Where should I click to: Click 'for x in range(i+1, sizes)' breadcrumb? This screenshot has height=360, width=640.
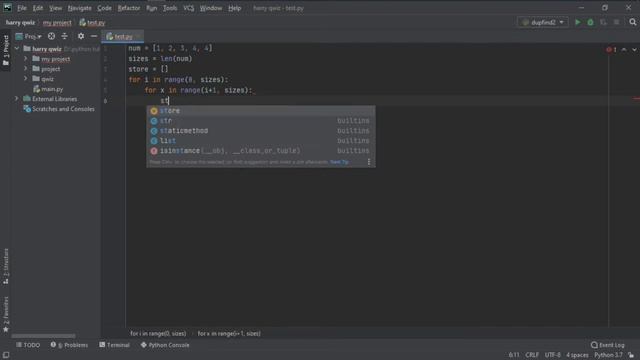click(229, 333)
